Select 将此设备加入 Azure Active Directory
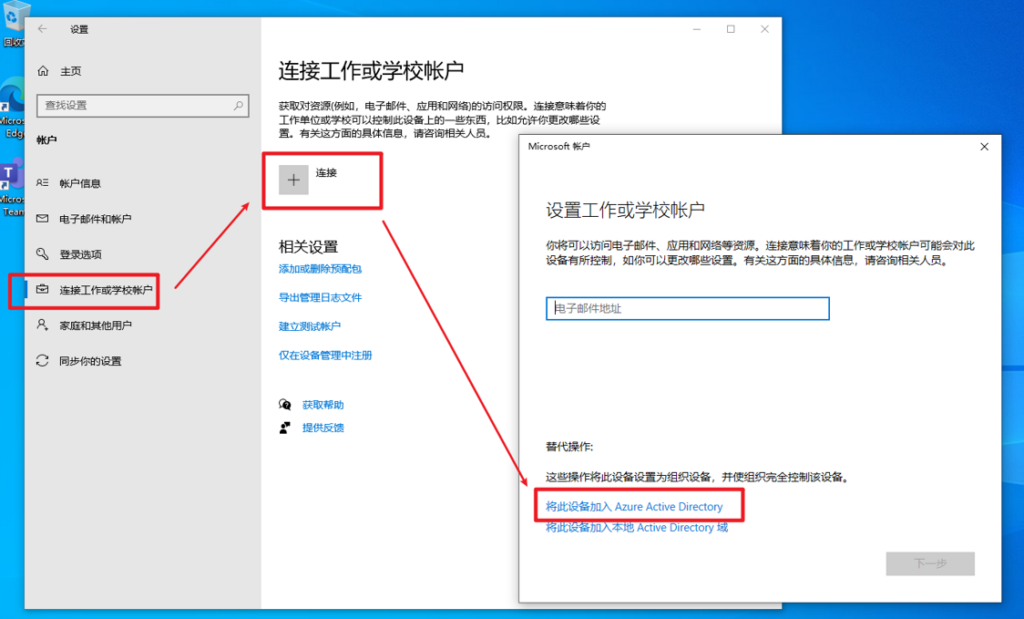The height and width of the screenshot is (619, 1024). pyautogui.click(x=634, y=507)
